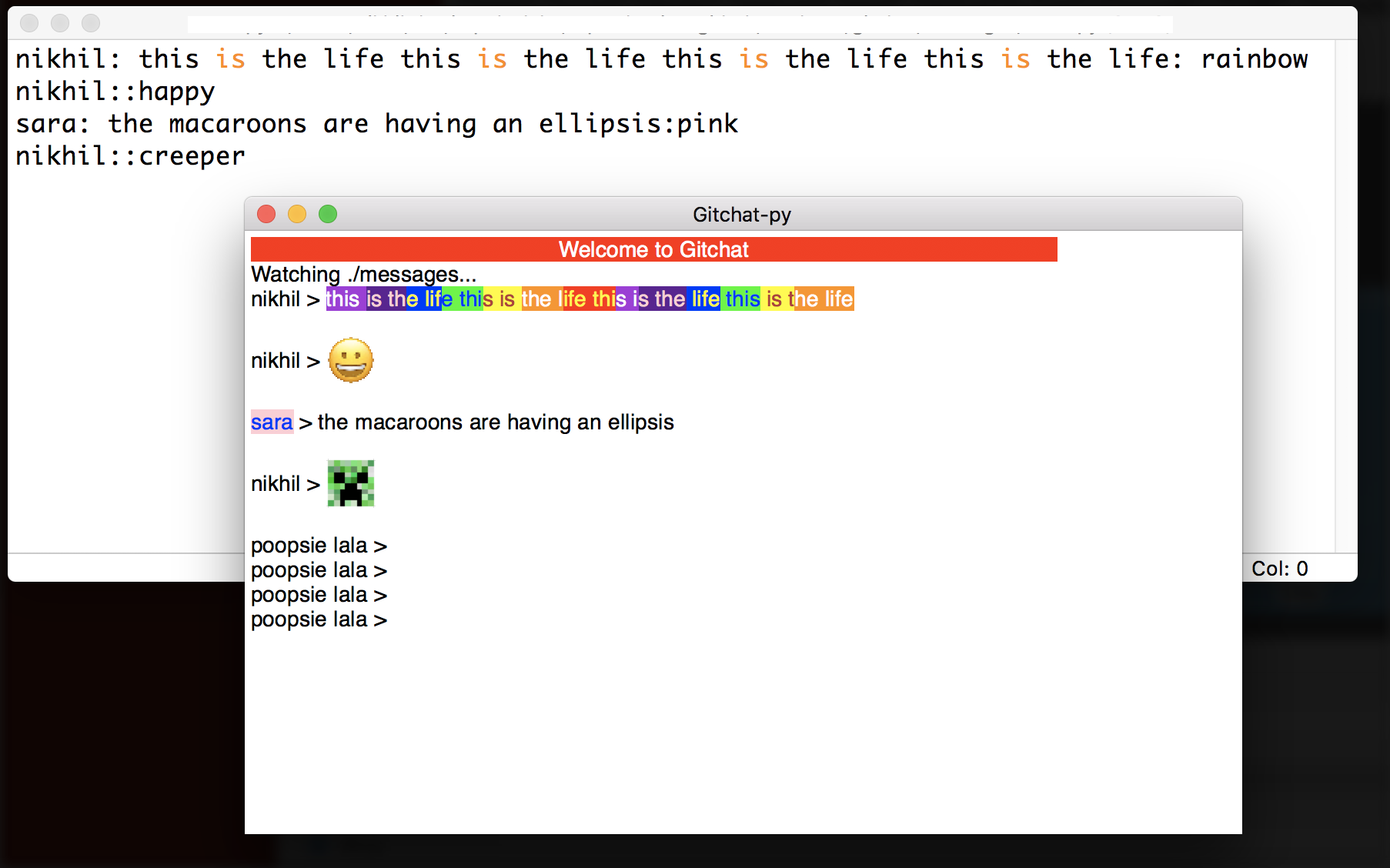Screen dimensions: 1390x868
Task: Click the Col: 0 status bar indicator
Action: coord(1279,569)
